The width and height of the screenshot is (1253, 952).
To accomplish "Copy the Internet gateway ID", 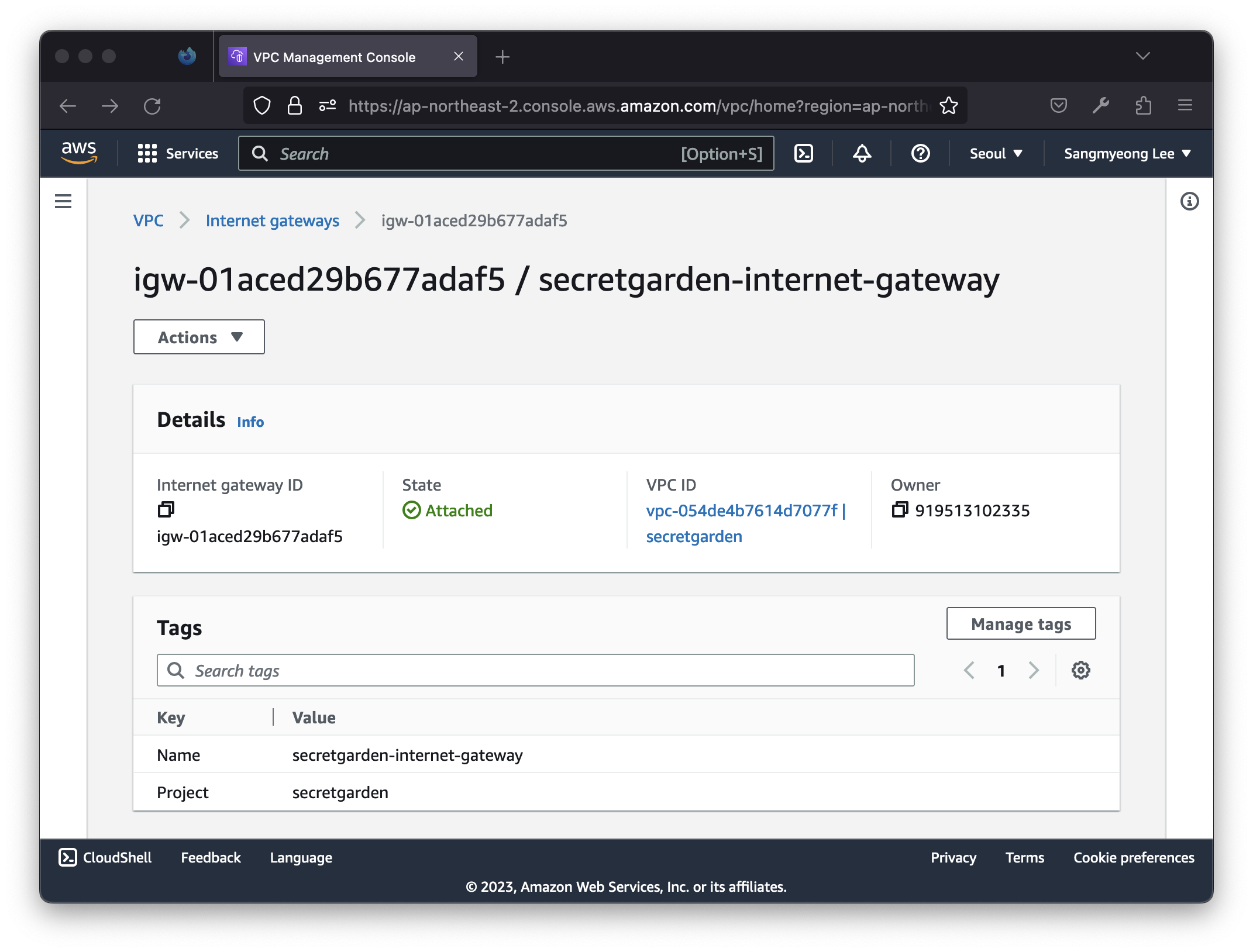I will point(166,509).
